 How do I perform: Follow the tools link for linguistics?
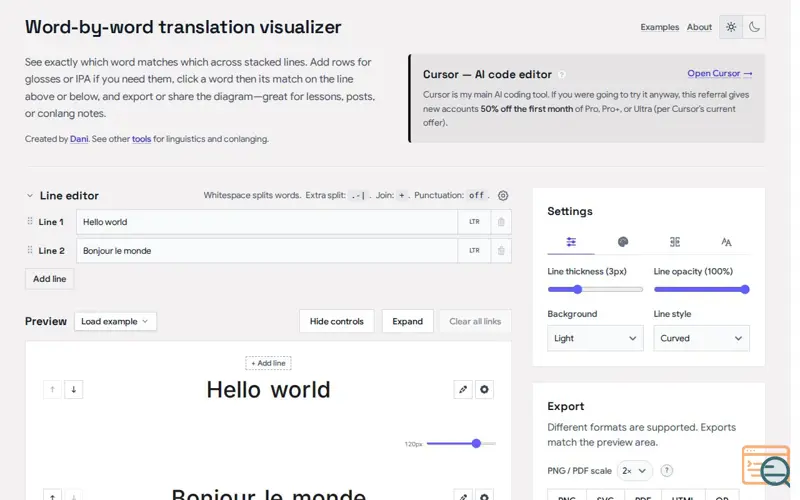(x=141, y=139)
